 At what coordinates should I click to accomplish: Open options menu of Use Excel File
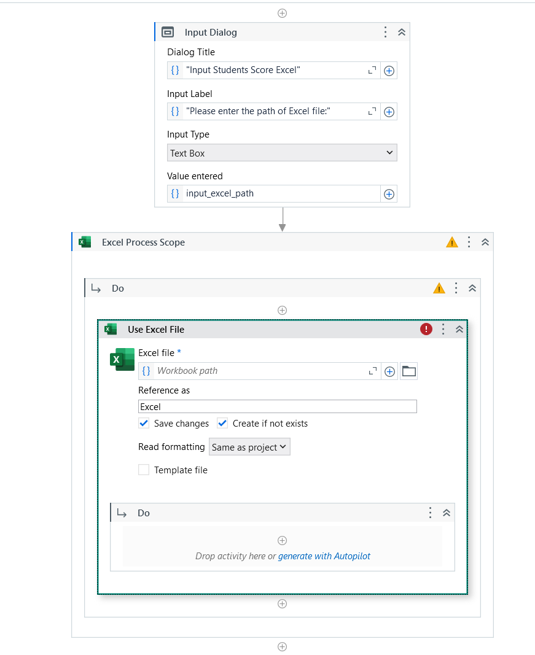click(443, 329)
